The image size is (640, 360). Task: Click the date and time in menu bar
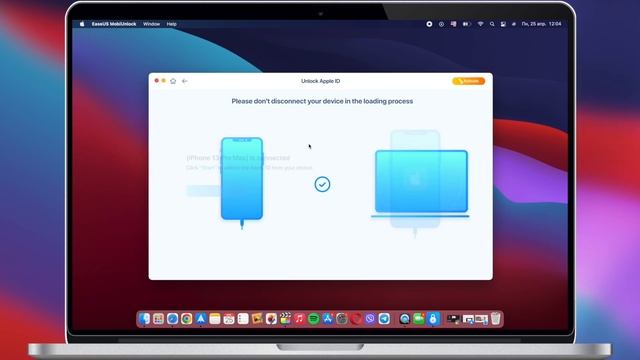541,24
